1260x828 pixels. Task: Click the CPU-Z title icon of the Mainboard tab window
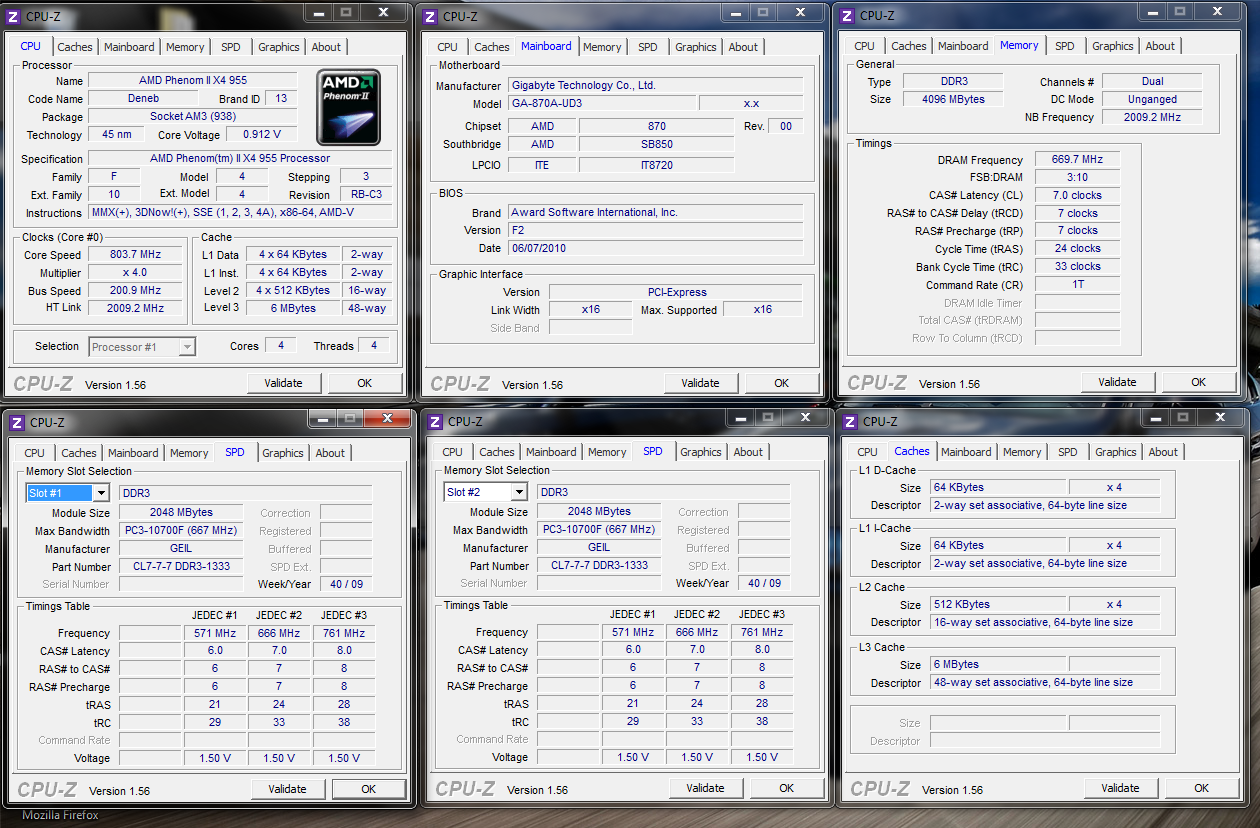coord(430,16)
